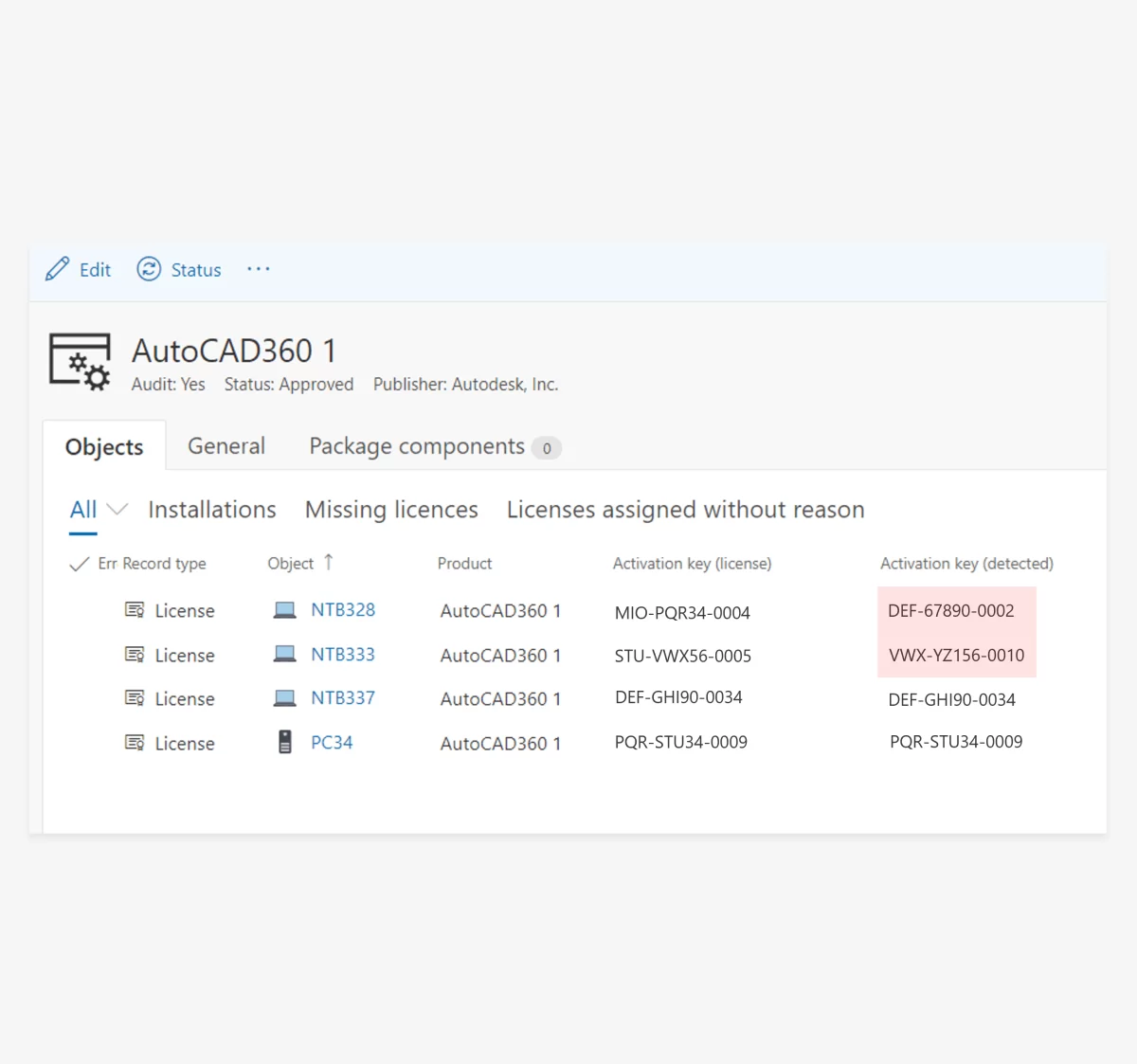Switch to the General tab

point(226,446)
